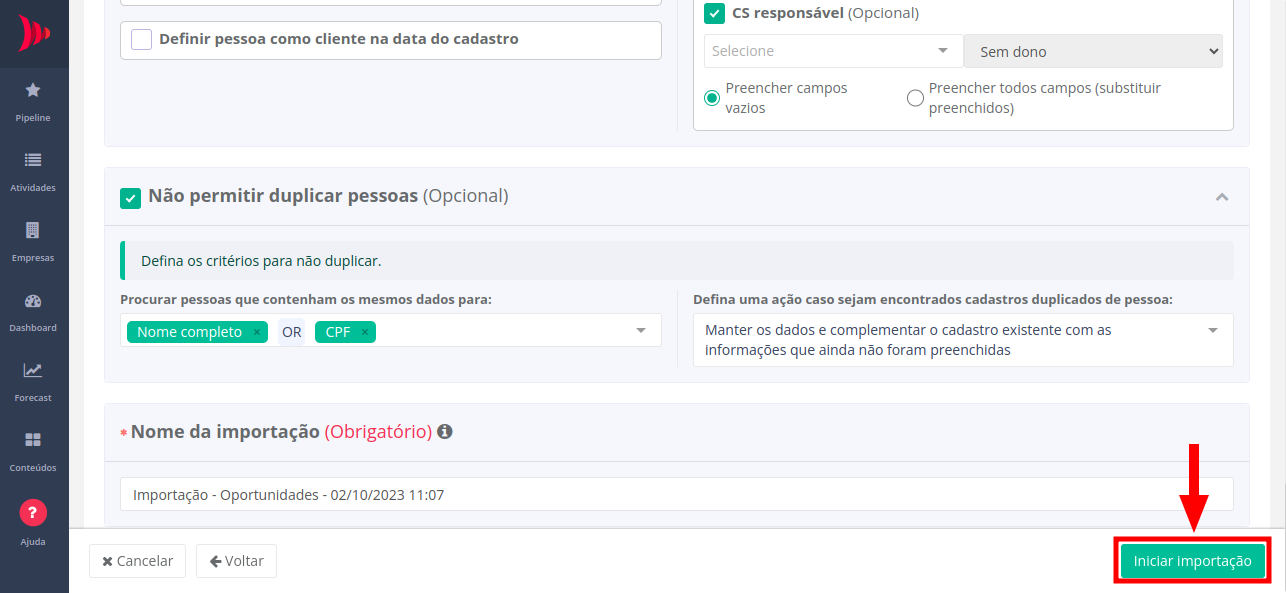This screenshot has width=1286, height=593.
Task: Open the Dashboard gauge icon
Action: [33, 300]
